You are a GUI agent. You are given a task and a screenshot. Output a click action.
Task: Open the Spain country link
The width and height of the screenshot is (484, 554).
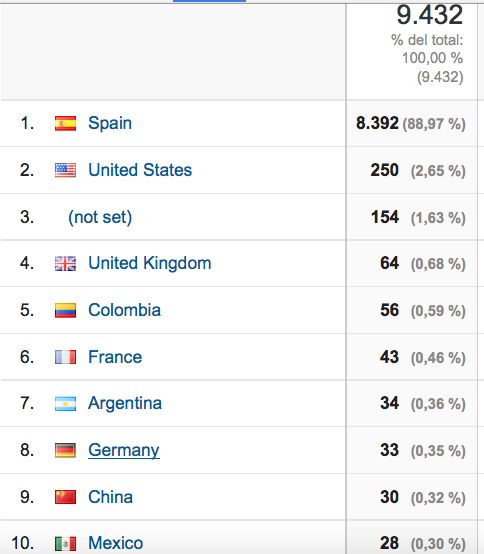(110, 123)
